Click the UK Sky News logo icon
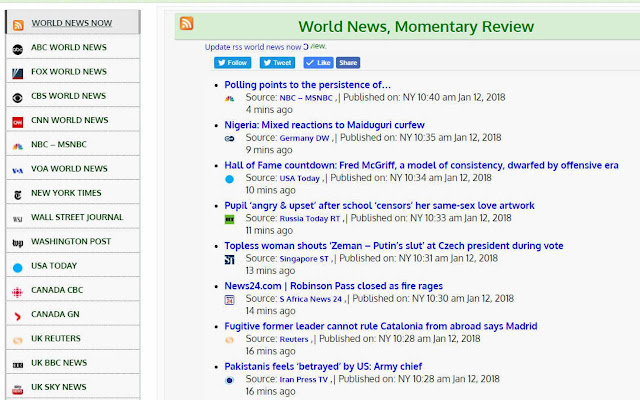This screenshot has height=400, width=640. point(18,389)
